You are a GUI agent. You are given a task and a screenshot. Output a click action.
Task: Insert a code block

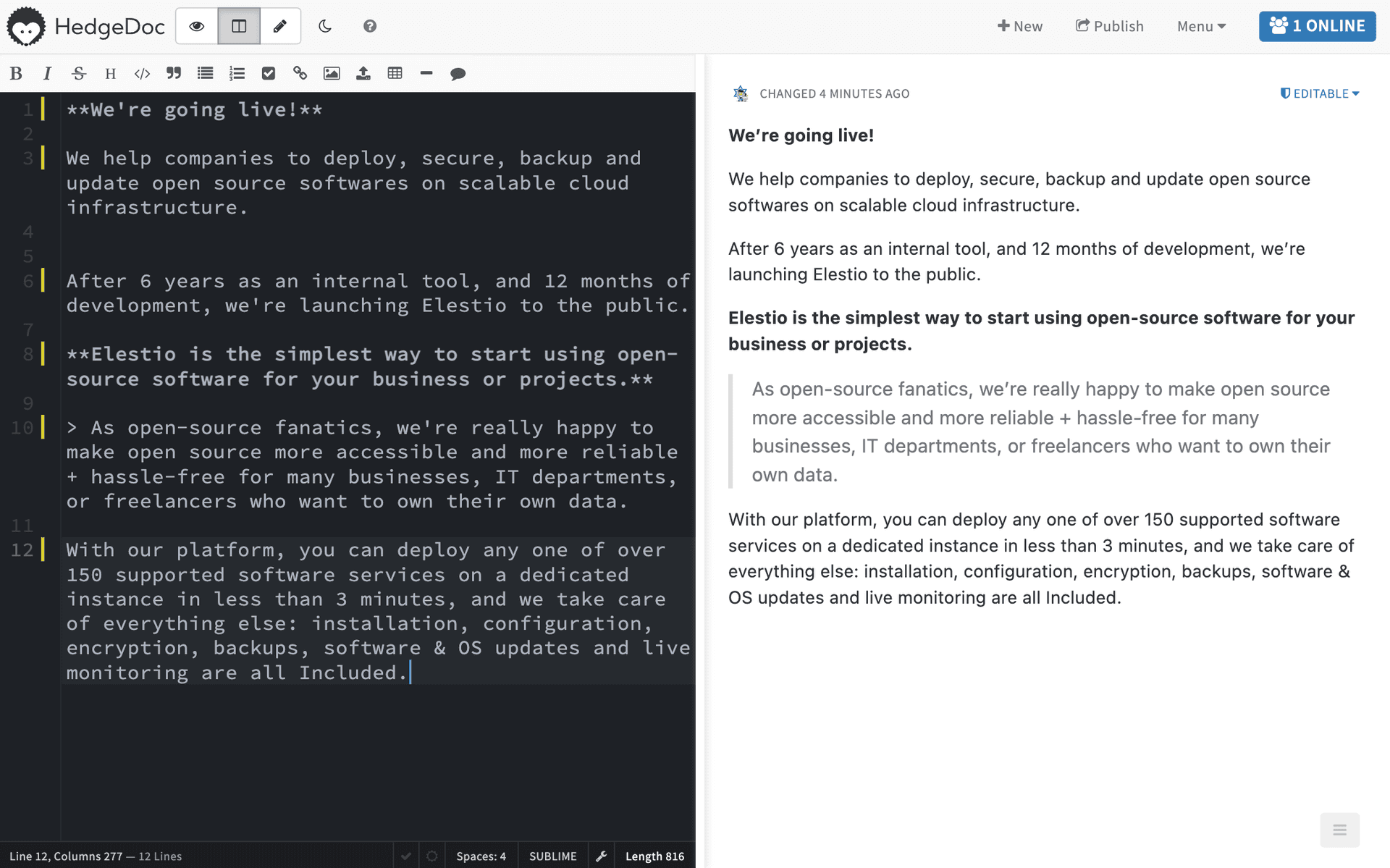point(141,73)
